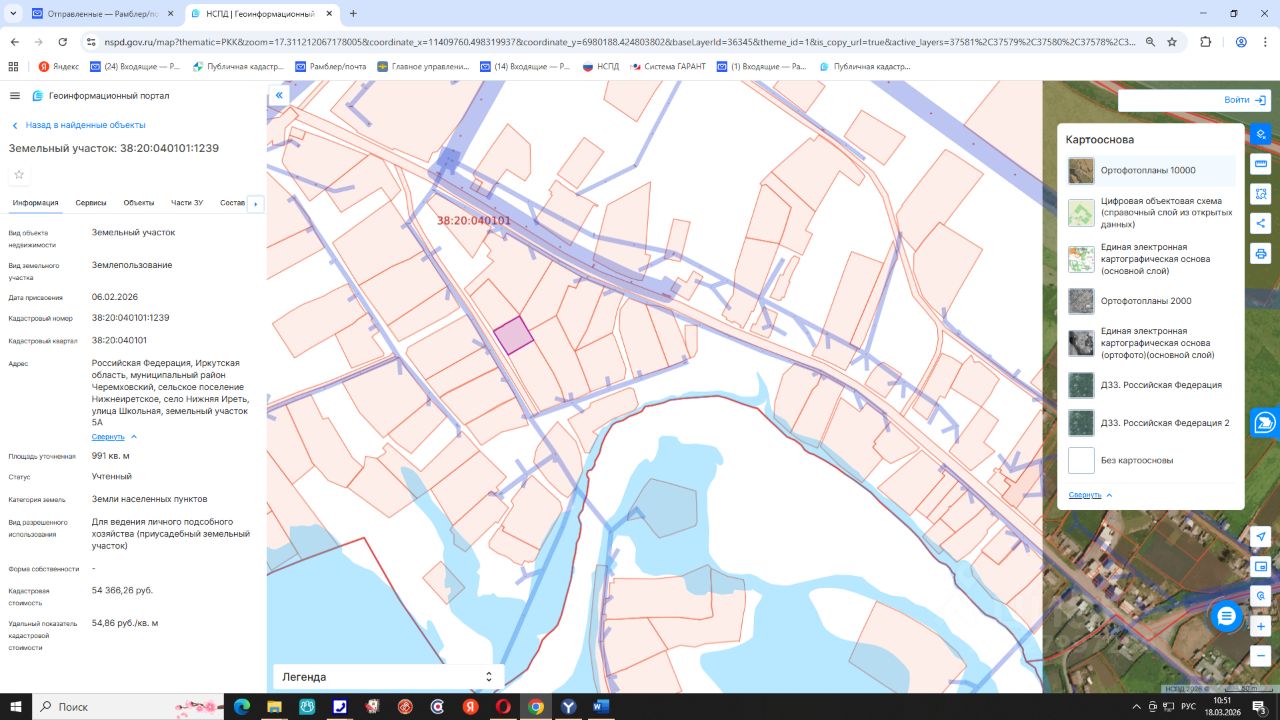Select the Ортофотопланы 10000 basemap
The width and height of the screenshot is (1280, 720).
[1150, 171]
